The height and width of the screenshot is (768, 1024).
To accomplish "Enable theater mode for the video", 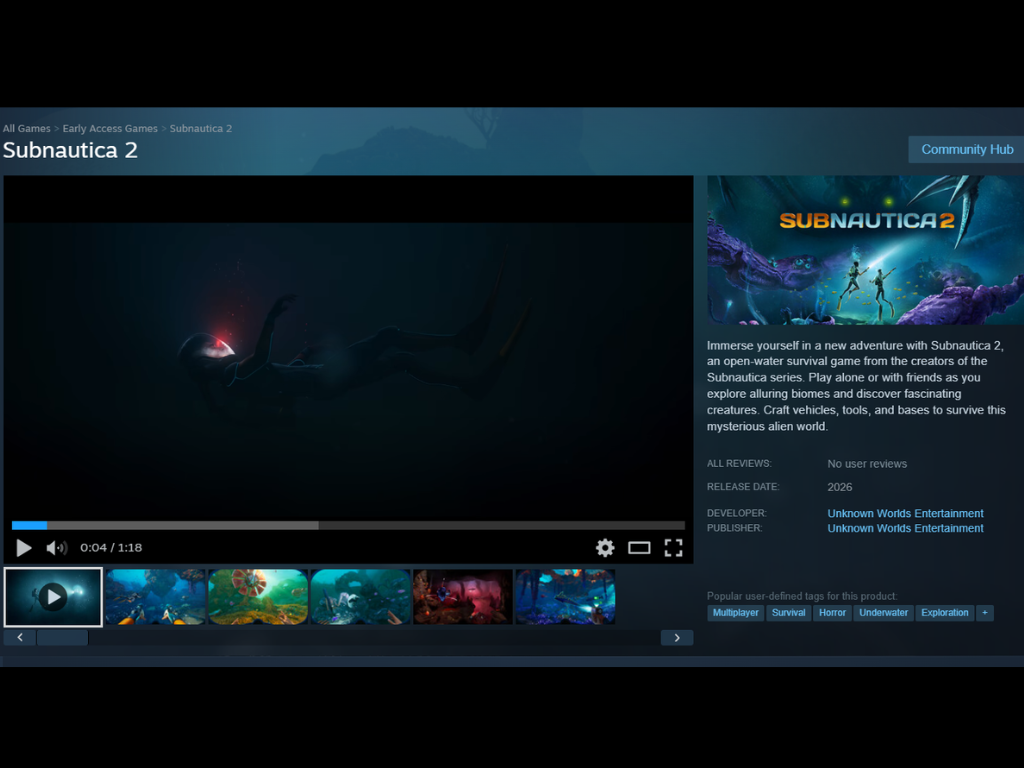I will tap(639, 547).
